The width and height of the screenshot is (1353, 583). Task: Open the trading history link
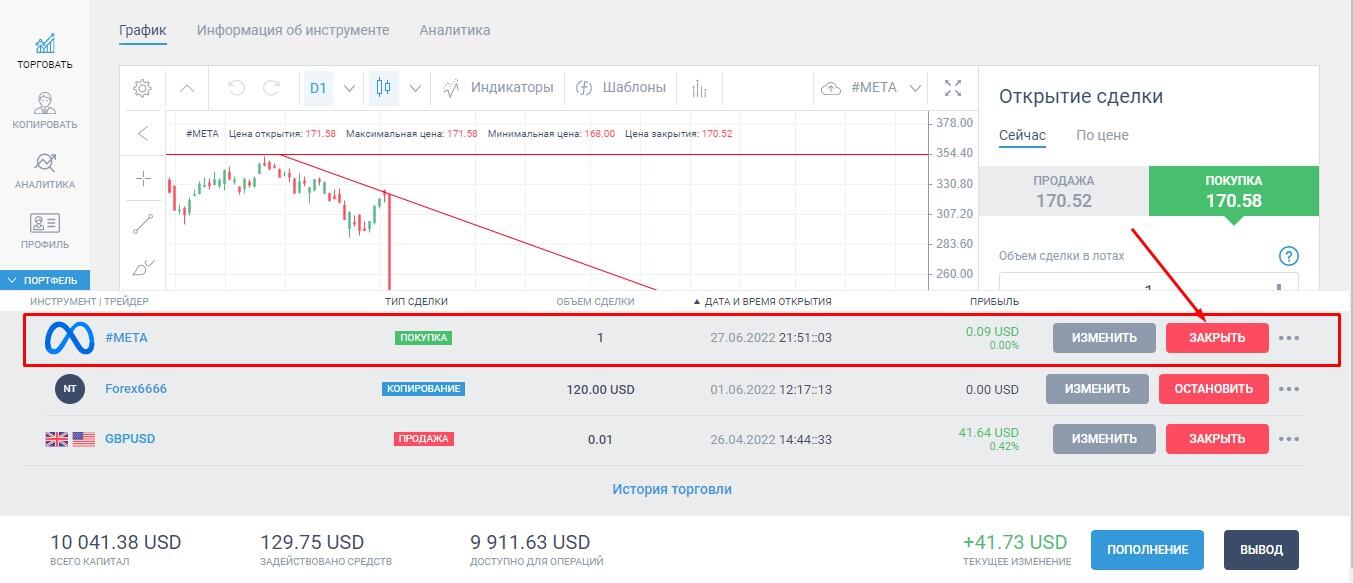[672, 489]
